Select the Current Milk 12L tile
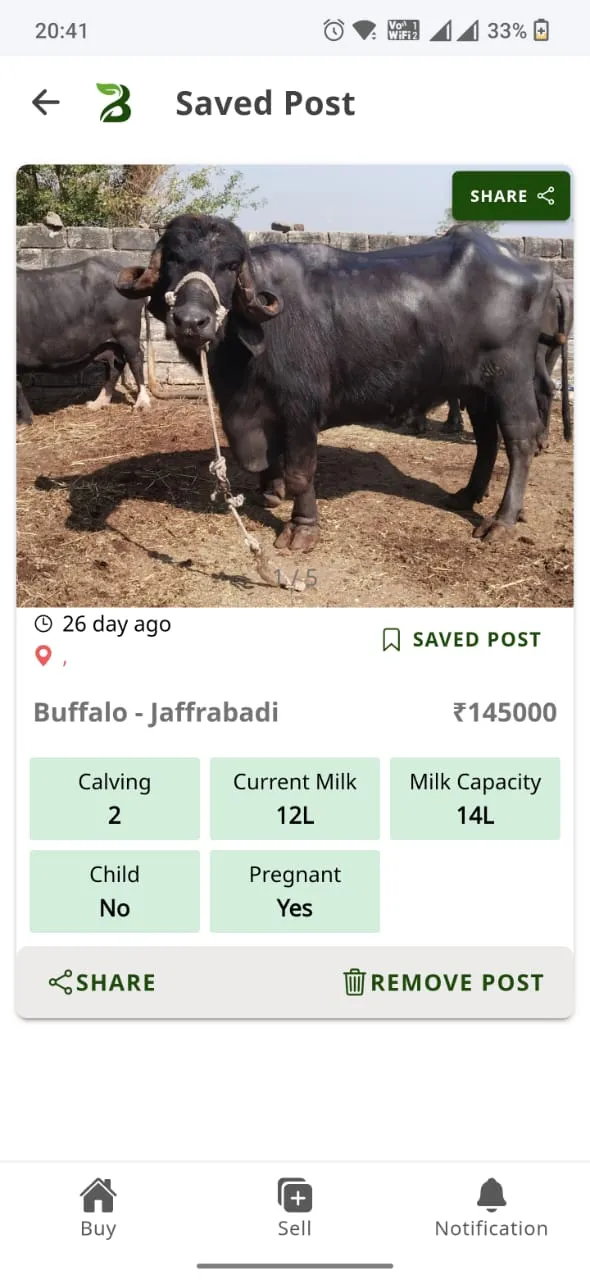The height and width of the screenshot is (1280, 590). [295, 798]
